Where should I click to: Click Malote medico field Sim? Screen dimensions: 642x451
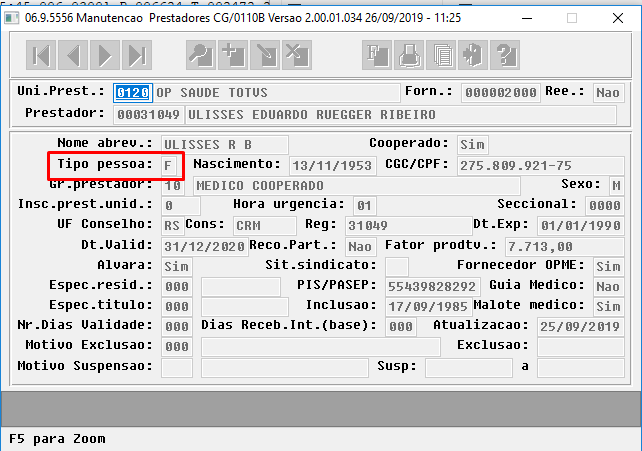(x=608, y=307)
